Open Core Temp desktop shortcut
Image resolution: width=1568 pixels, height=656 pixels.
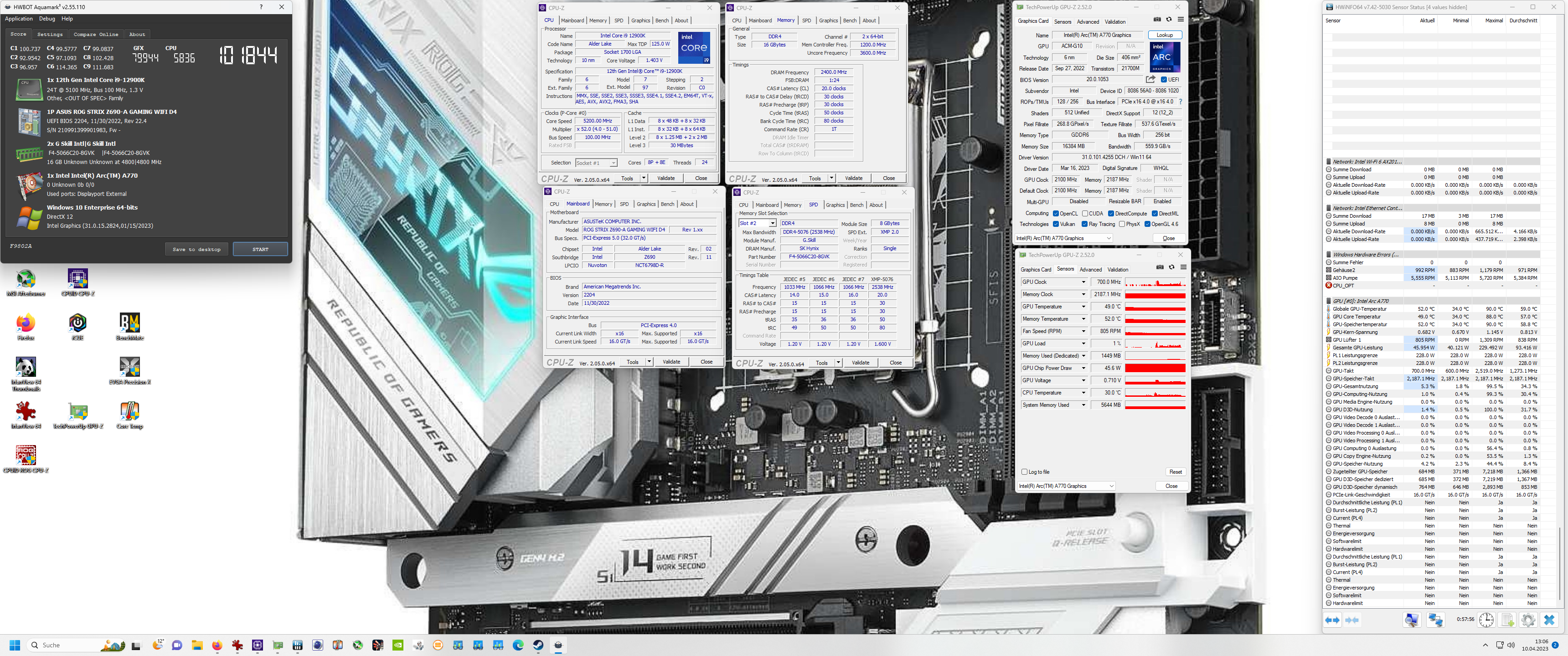(x=129, y=415)
